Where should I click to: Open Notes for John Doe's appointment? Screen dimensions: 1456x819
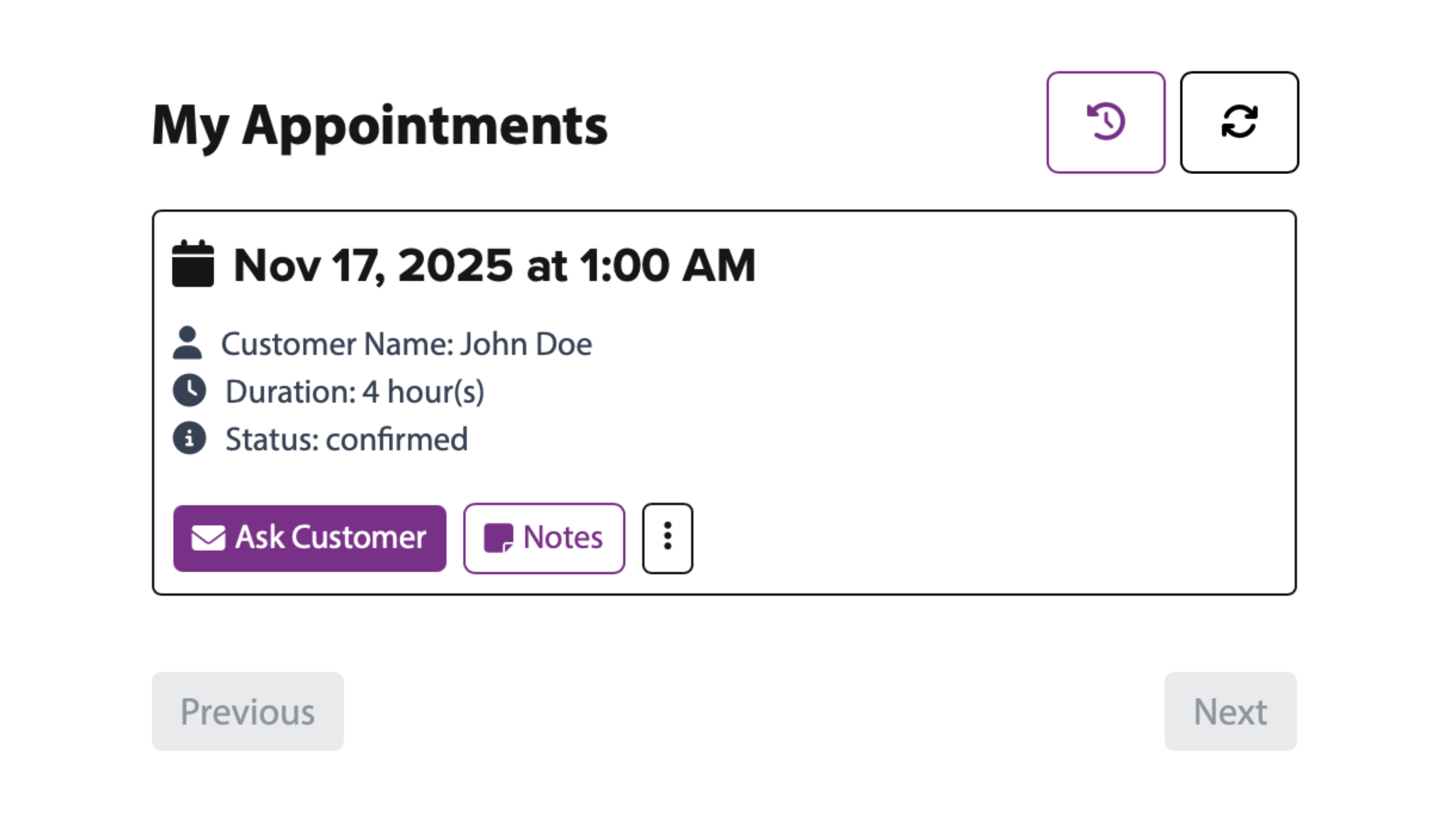[x=544, y=537]
